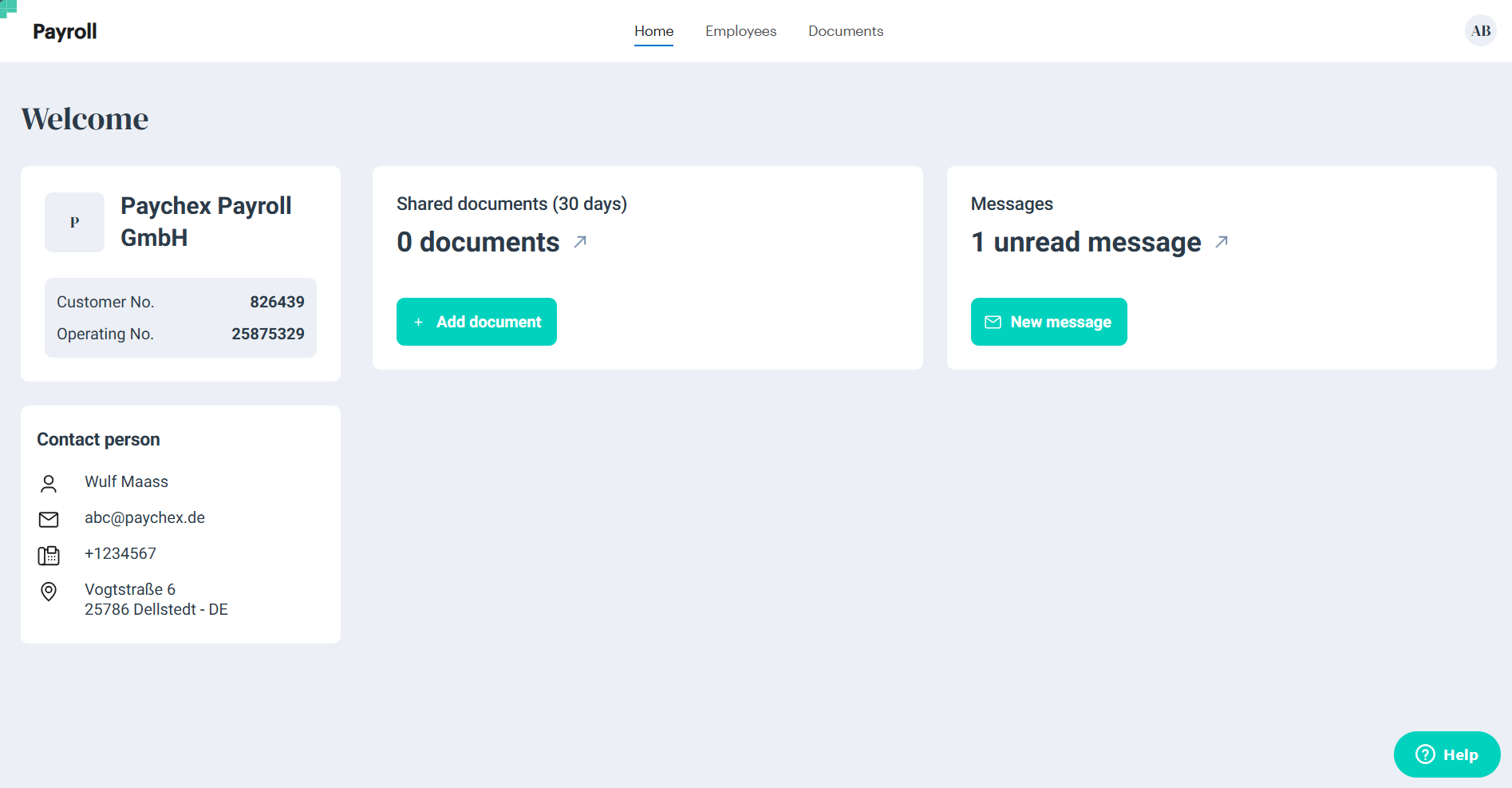1512x788 pixels.
Task: Click the customer number 826439
Action: tap(277, 302)
